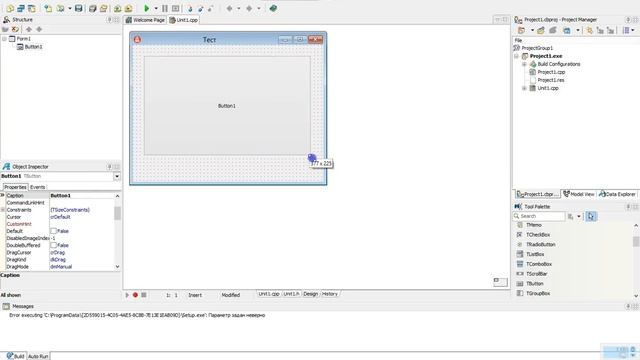Switch to the Unit1.cpp bottom view tab

269,294
